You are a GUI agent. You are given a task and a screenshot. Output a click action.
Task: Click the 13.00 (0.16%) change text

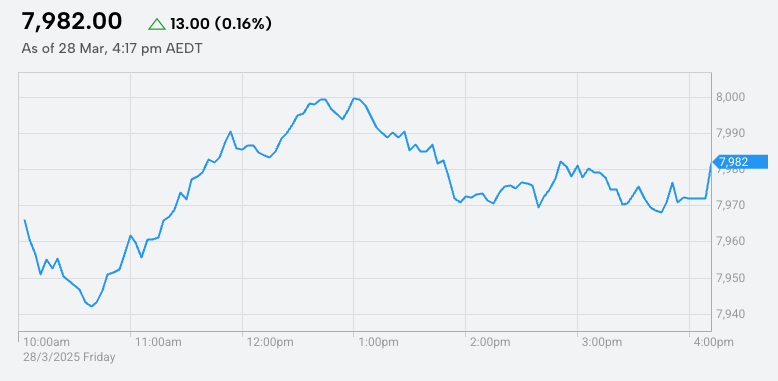click(x=221, y=23)
